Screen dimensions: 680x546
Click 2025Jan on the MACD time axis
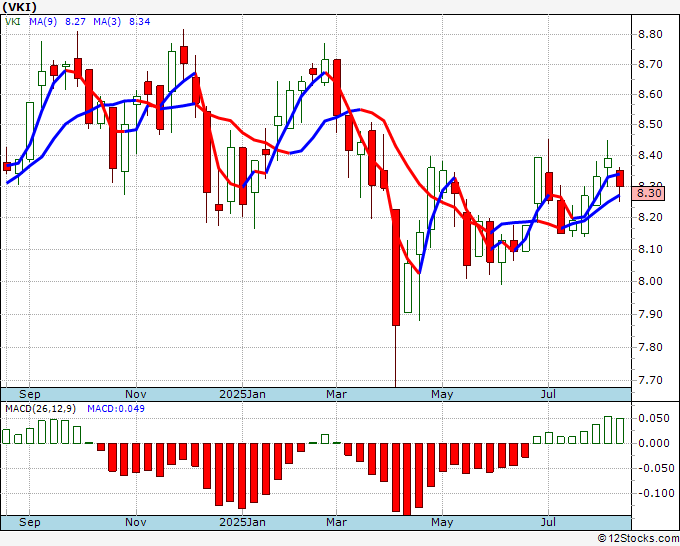(x=242, y=522)
